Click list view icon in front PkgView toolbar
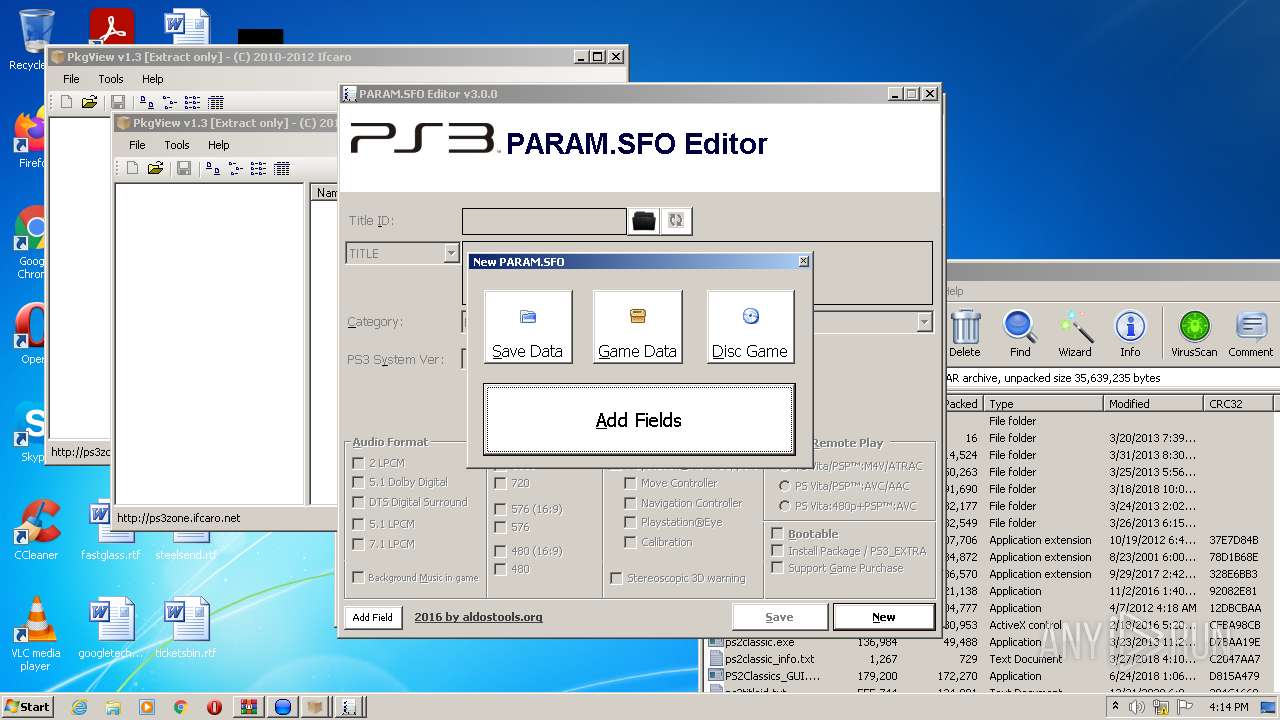This screenshot has width=1280, height=720. point(259,168)
